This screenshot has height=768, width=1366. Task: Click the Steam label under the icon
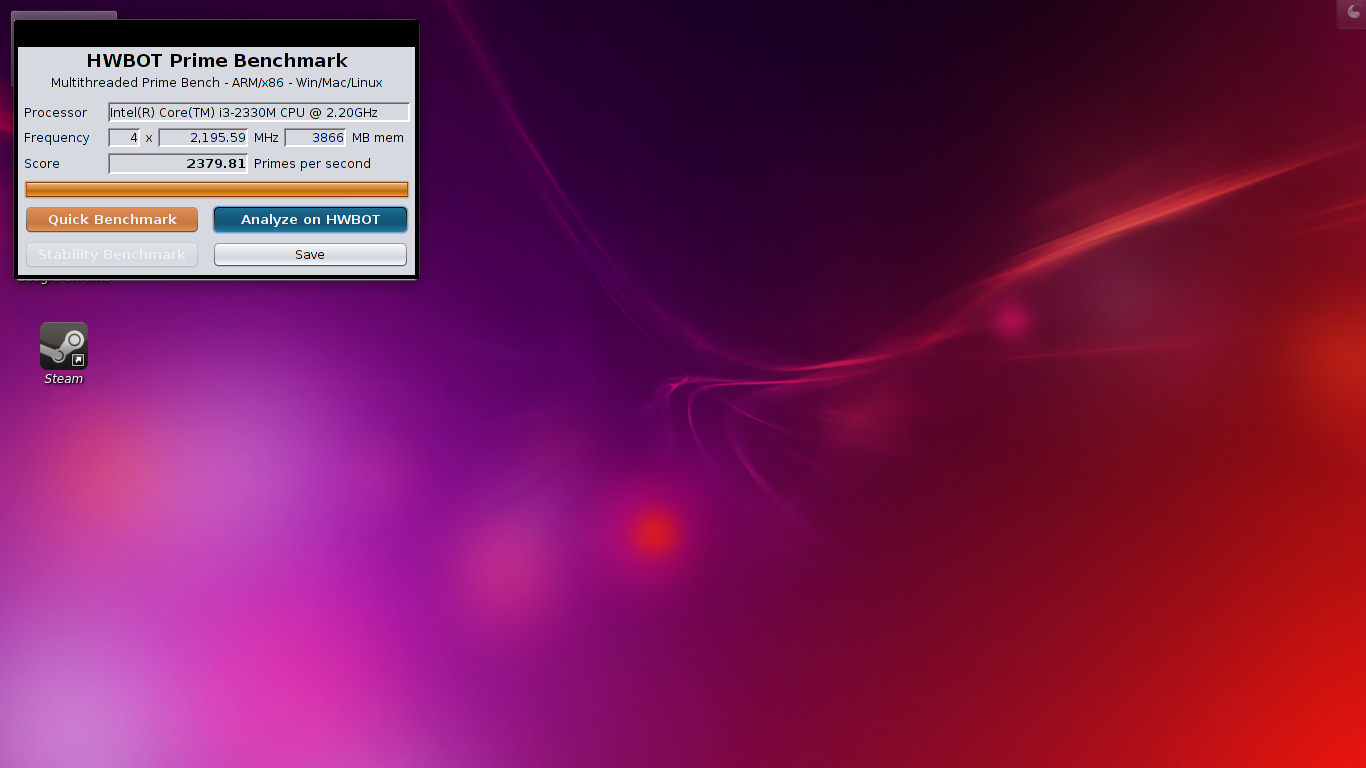64,379
